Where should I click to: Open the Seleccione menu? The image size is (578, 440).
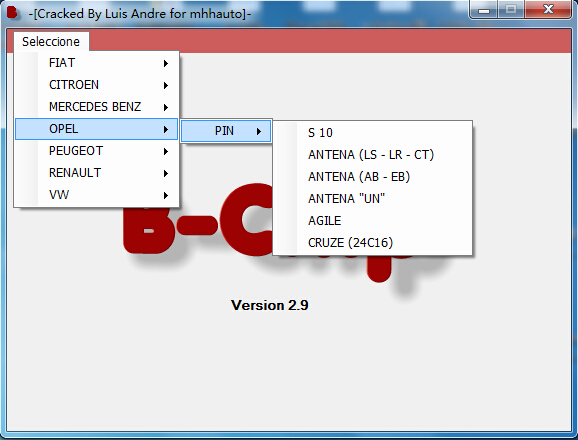51,42
